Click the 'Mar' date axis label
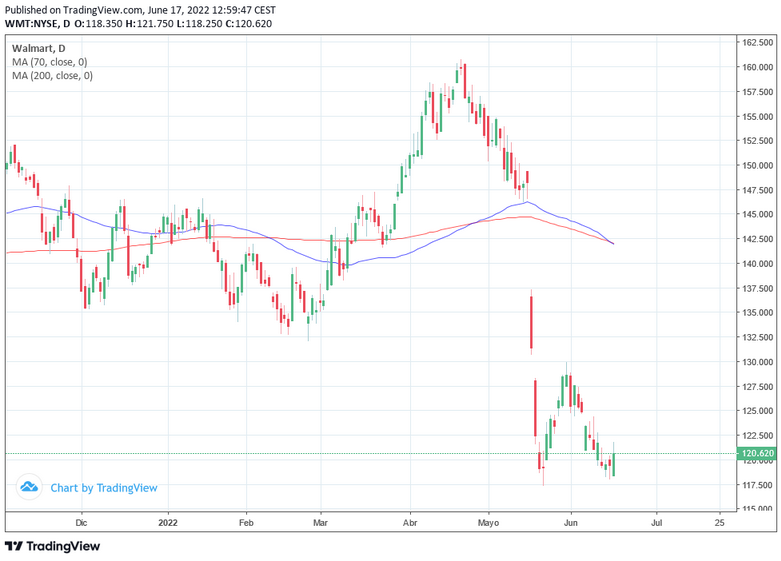 pyautogui.click(x=320, y=523)
